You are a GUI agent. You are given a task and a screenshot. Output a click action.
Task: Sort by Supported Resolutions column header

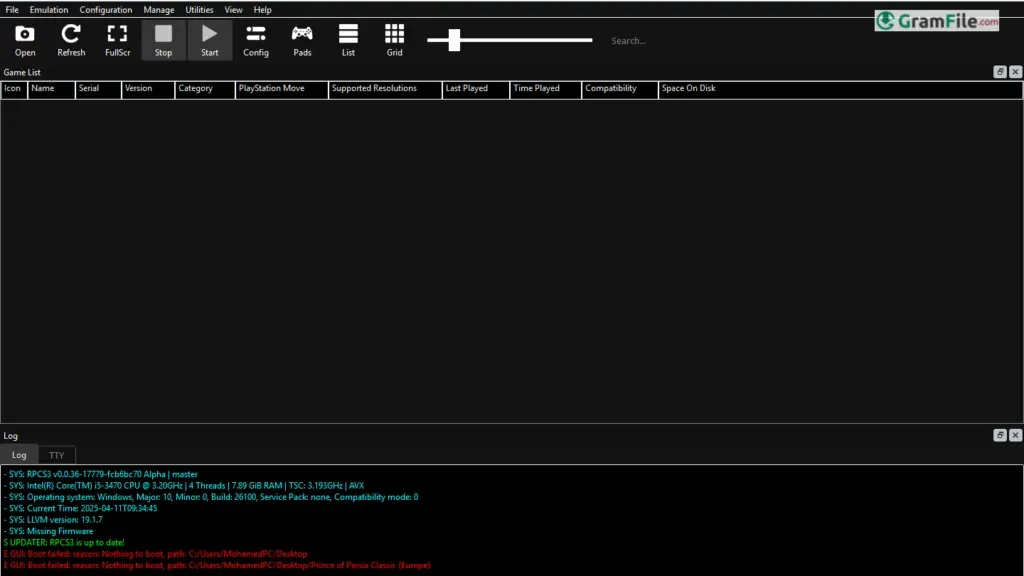[385, 89]
